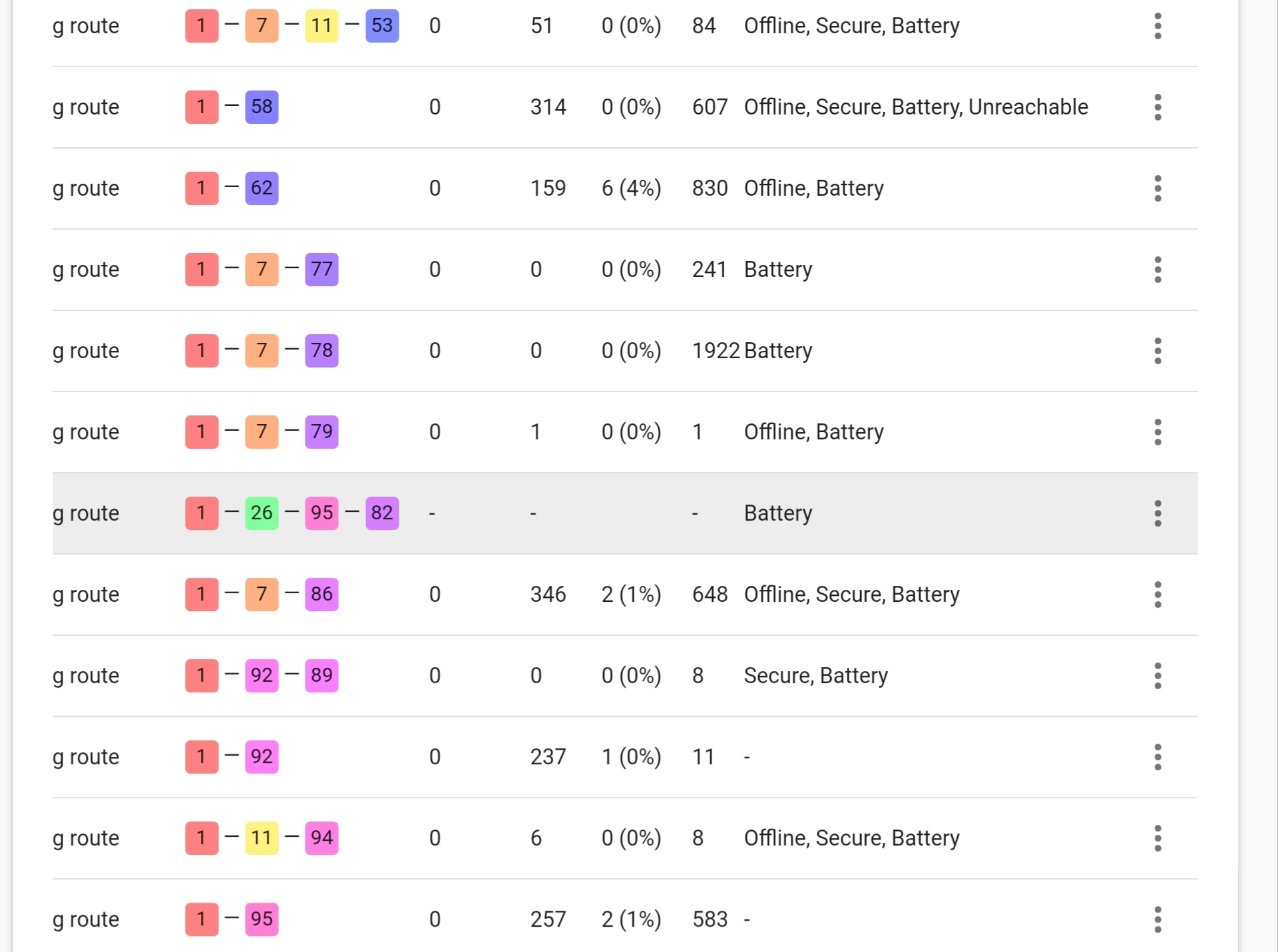The height and width of the screenshot is (952, 1278).
Task: Open options menu for Unreachable node 58 row
Action: pos(1158,107)
